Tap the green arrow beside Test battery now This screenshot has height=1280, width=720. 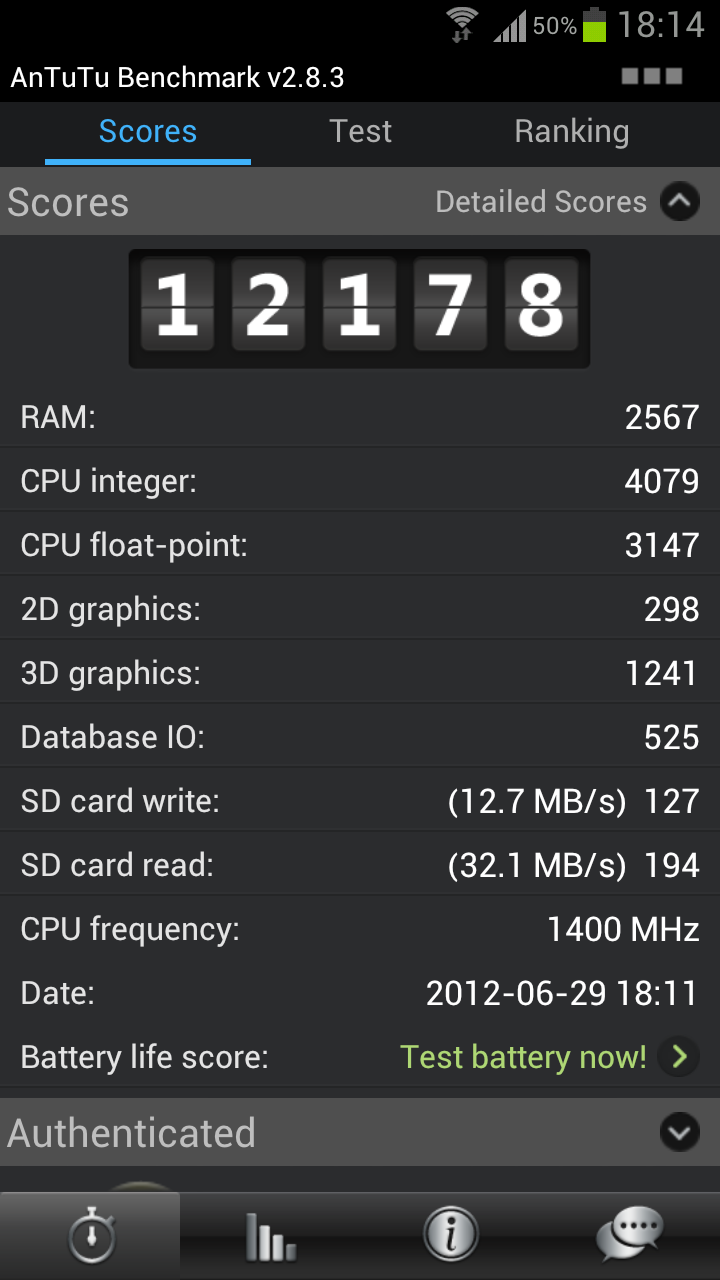[680, 1056]
